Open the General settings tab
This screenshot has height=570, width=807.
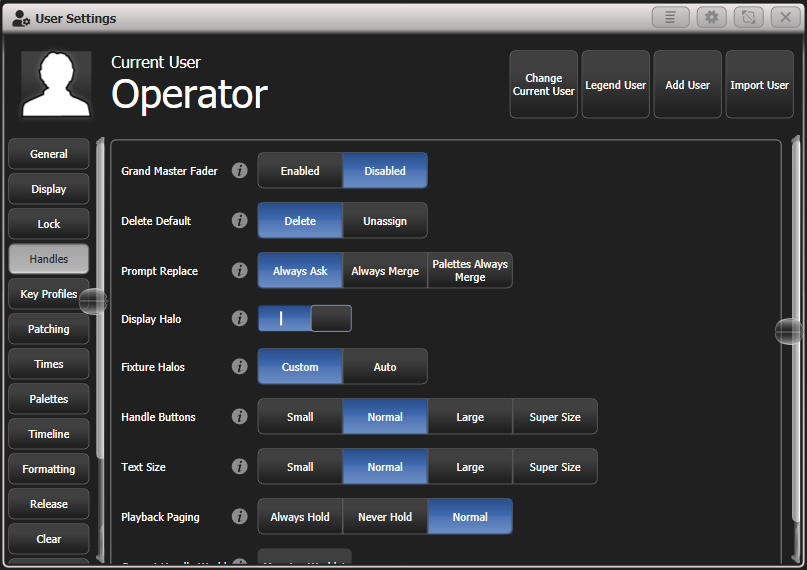[48, 153]
